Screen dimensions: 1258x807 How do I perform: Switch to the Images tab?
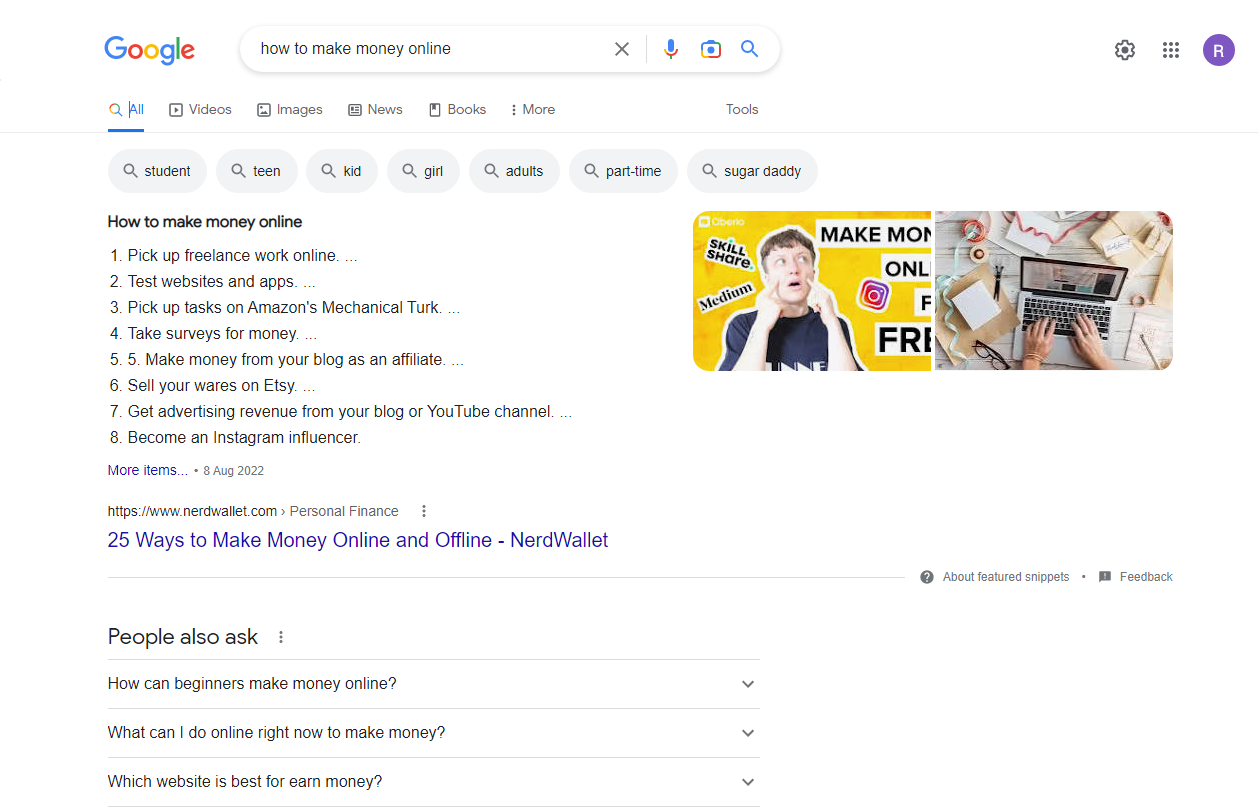point(290,110)
